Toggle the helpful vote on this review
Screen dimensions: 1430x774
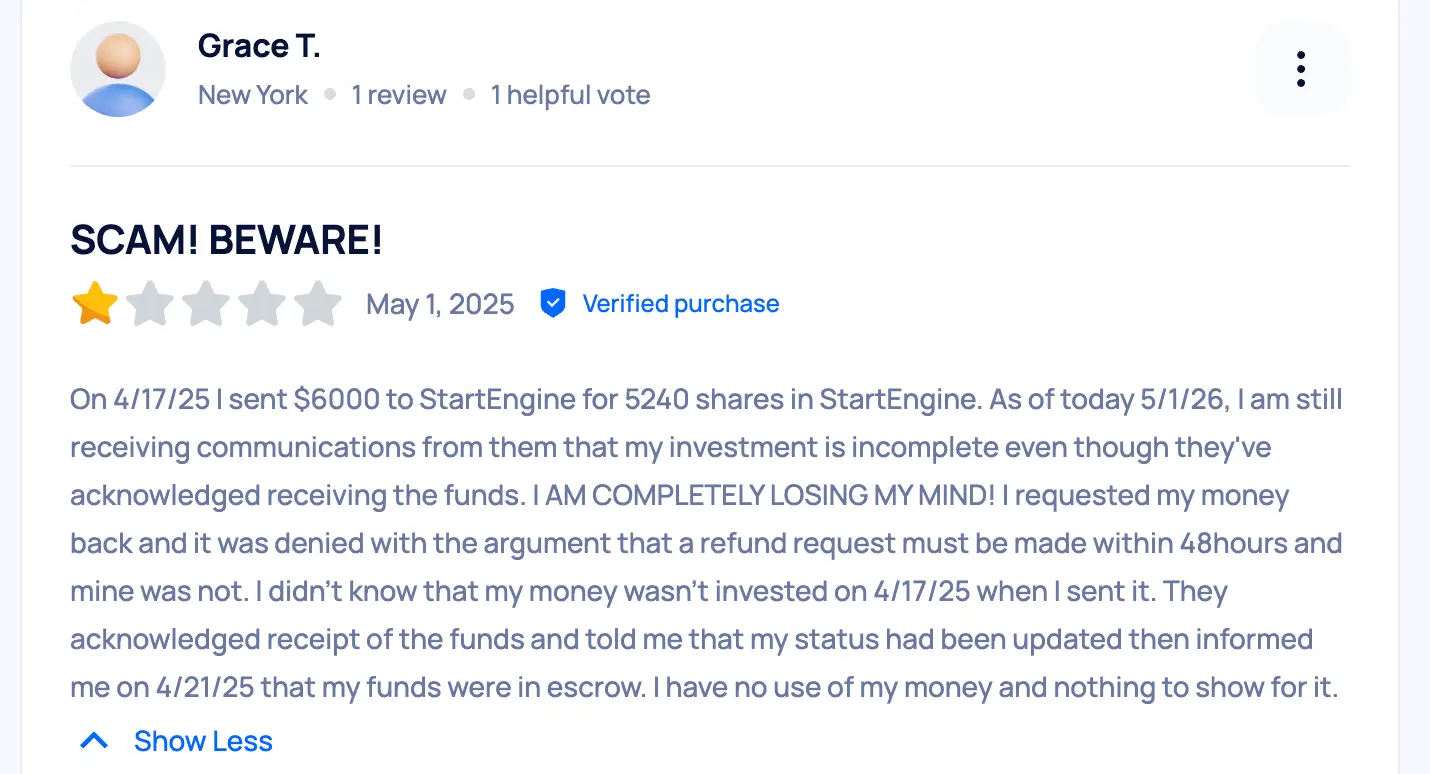tap(570, 94)
